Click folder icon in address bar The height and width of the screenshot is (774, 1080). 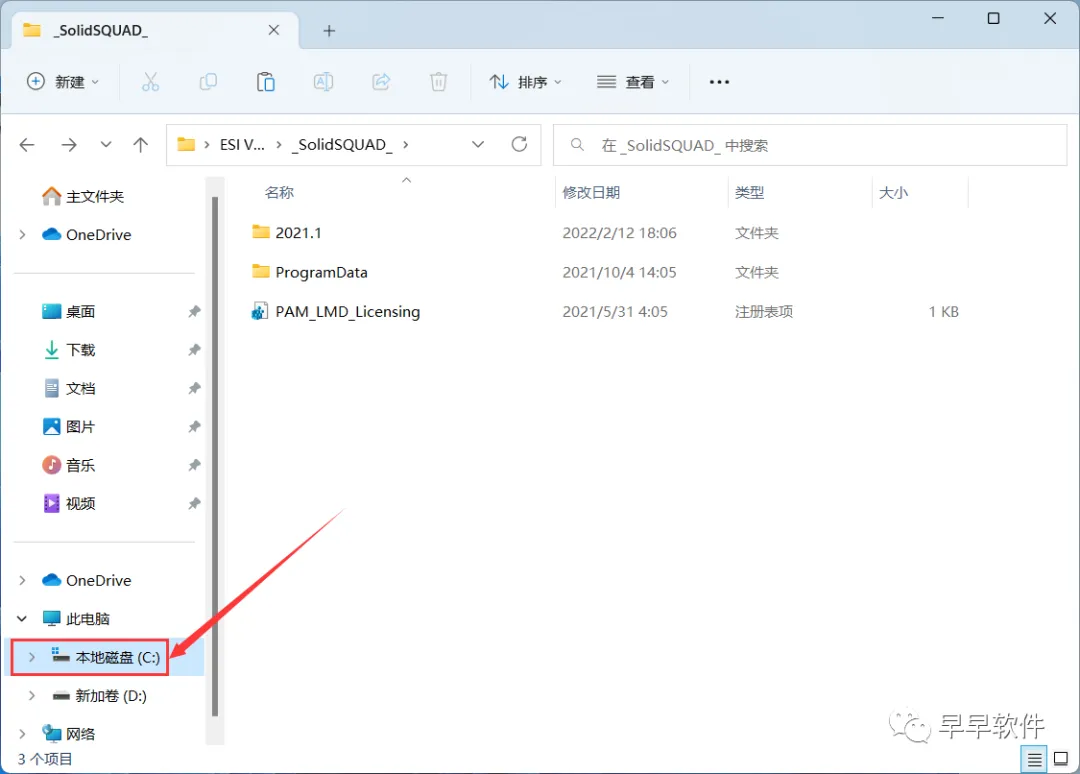186,144
